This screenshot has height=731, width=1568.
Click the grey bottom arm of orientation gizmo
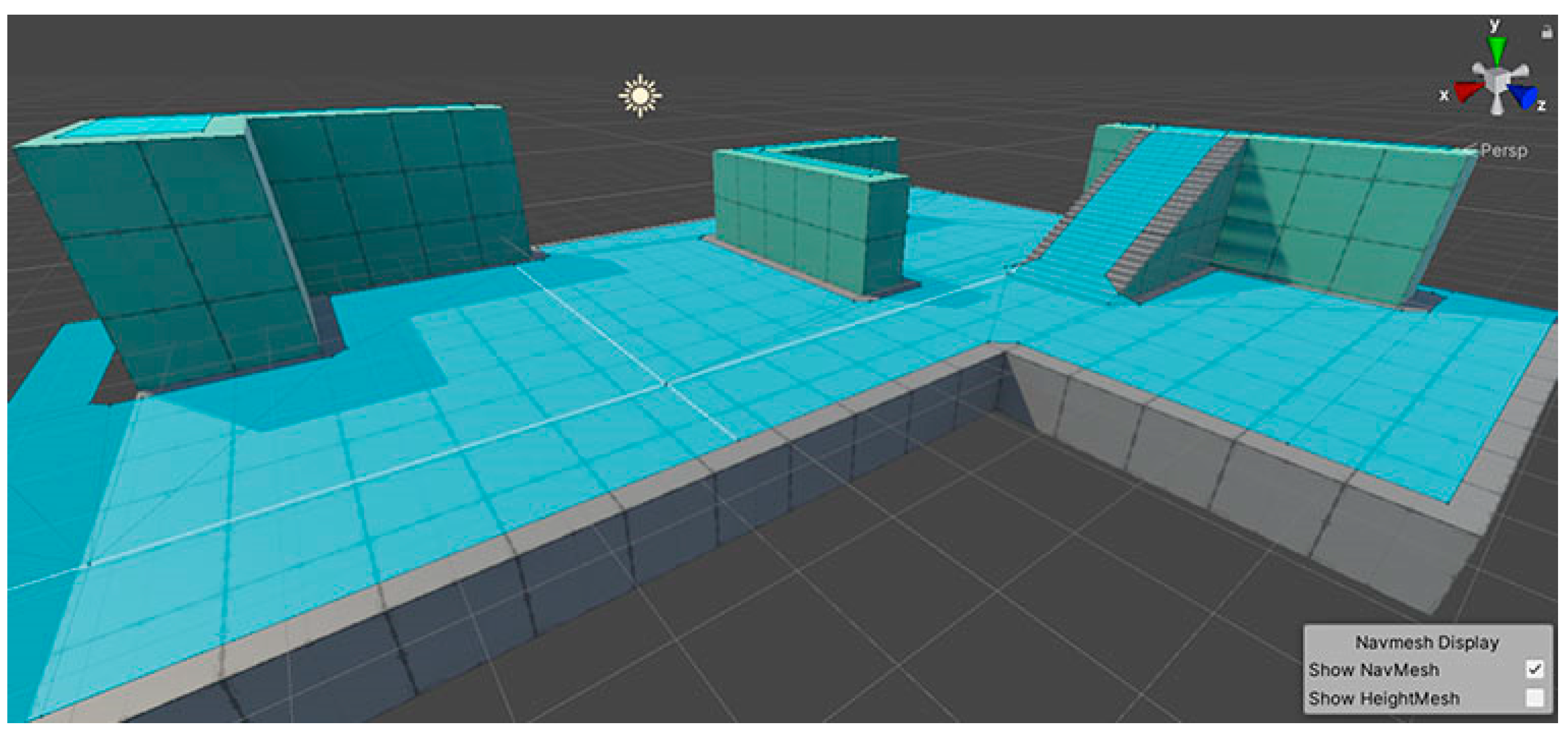tap(1497, 106)
